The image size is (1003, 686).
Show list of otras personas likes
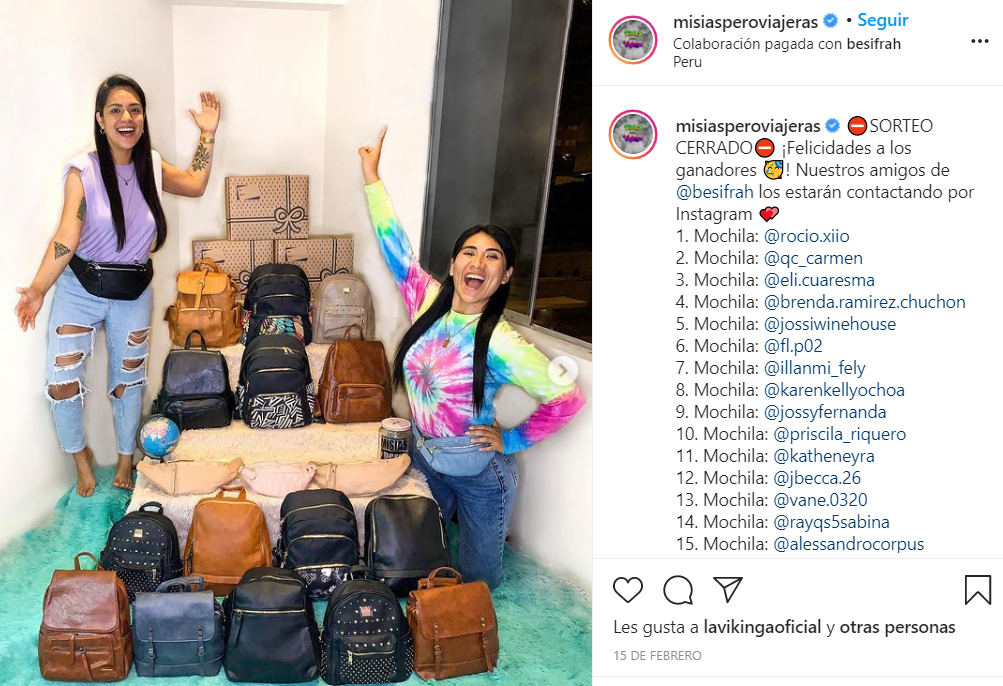897,627
